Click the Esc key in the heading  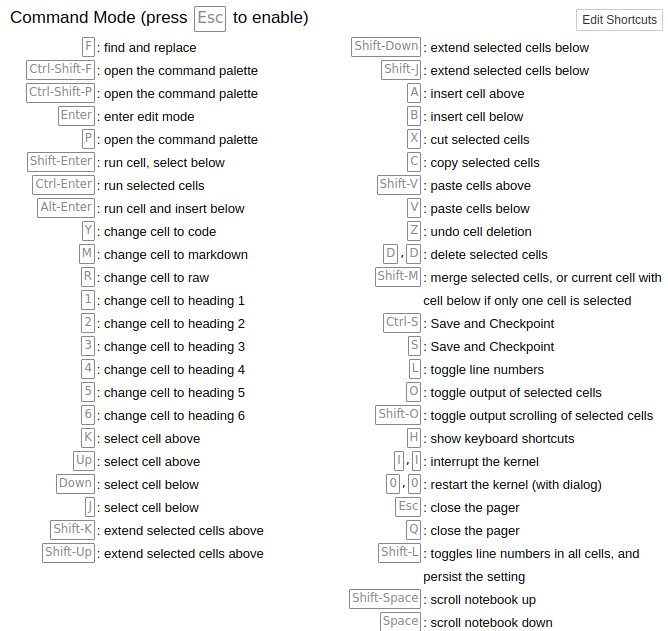(x=210, y=19)
